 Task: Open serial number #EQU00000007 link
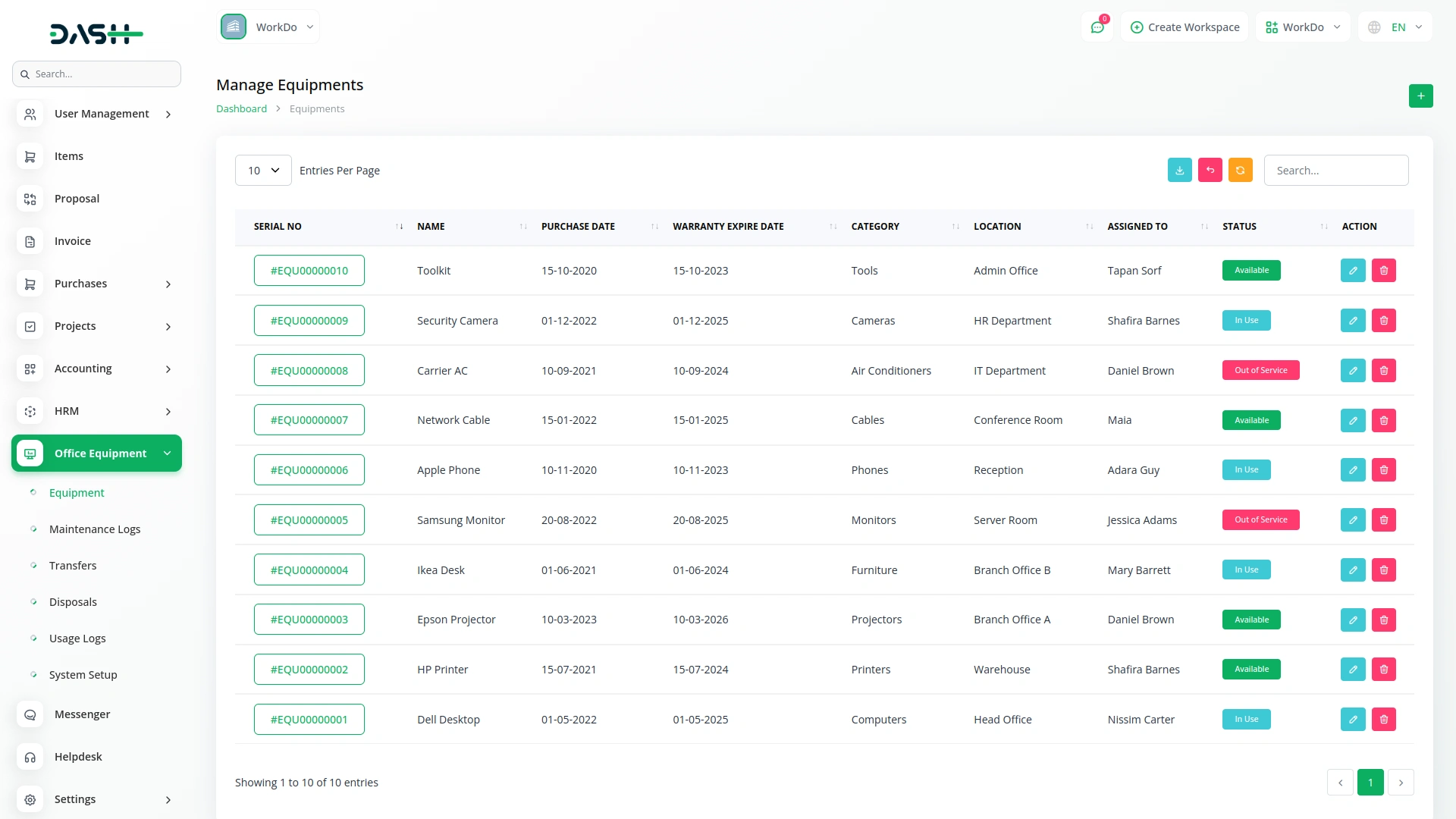pyautogui.click(x=309, y=420)
